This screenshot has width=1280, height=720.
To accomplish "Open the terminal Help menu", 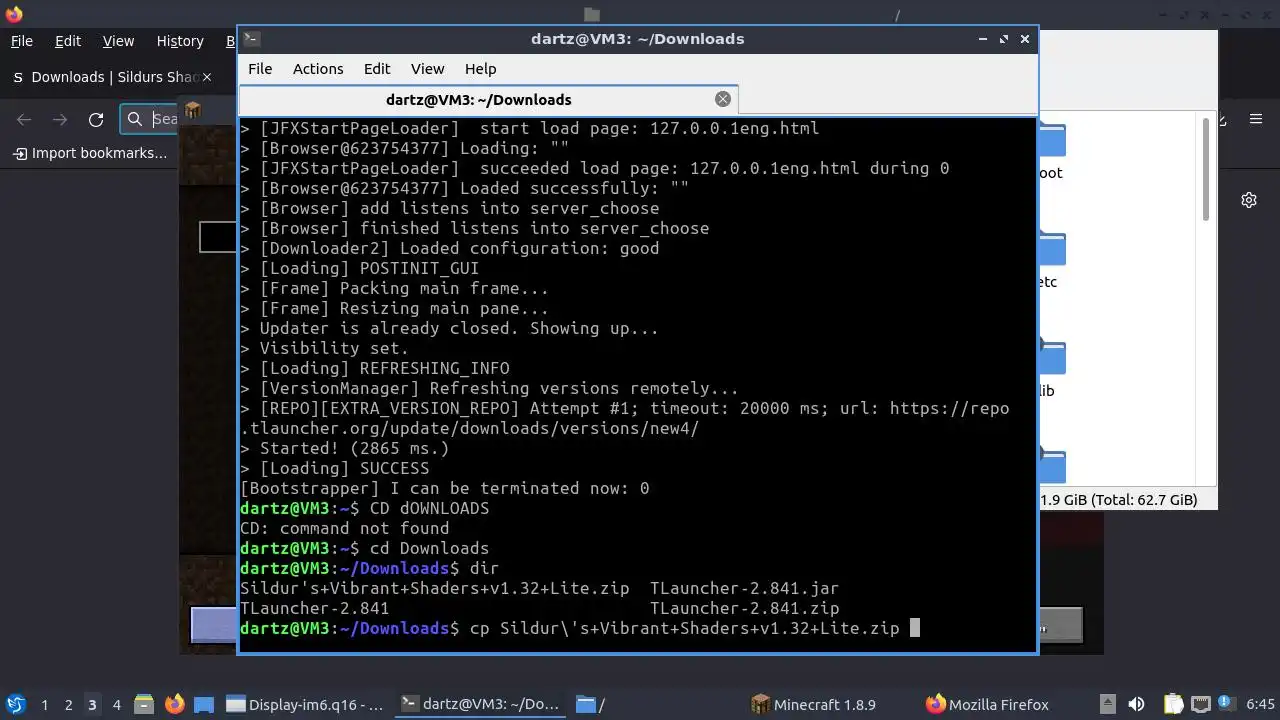I will click(x=480, y=69).
